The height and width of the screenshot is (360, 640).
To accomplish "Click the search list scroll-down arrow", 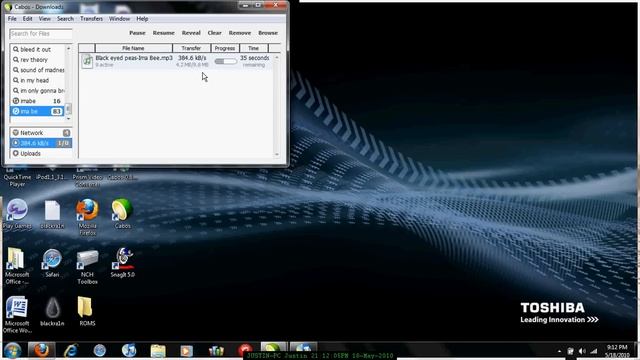I will click(x=68, y=118).
